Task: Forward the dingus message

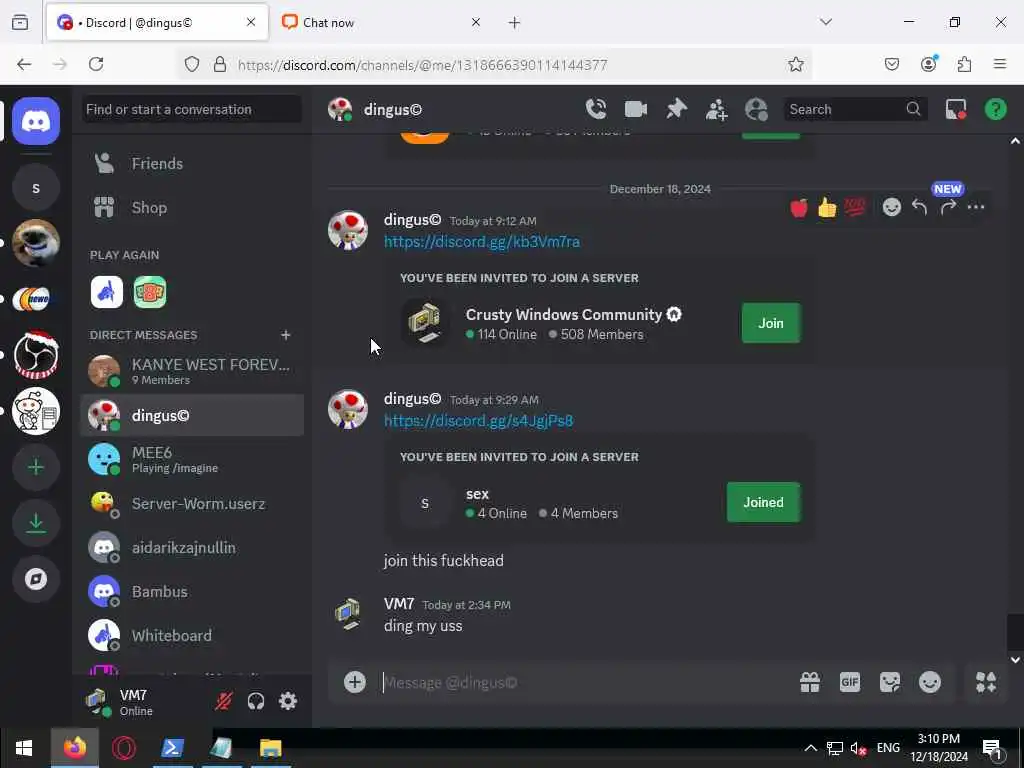Action: [948, 208]
